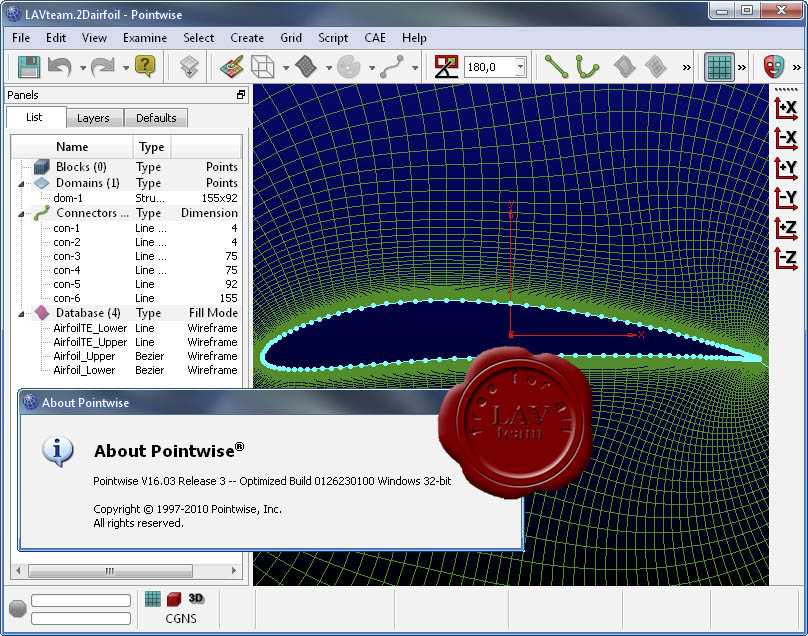Open dropdown next to grey disc icon

coord(372,68)
